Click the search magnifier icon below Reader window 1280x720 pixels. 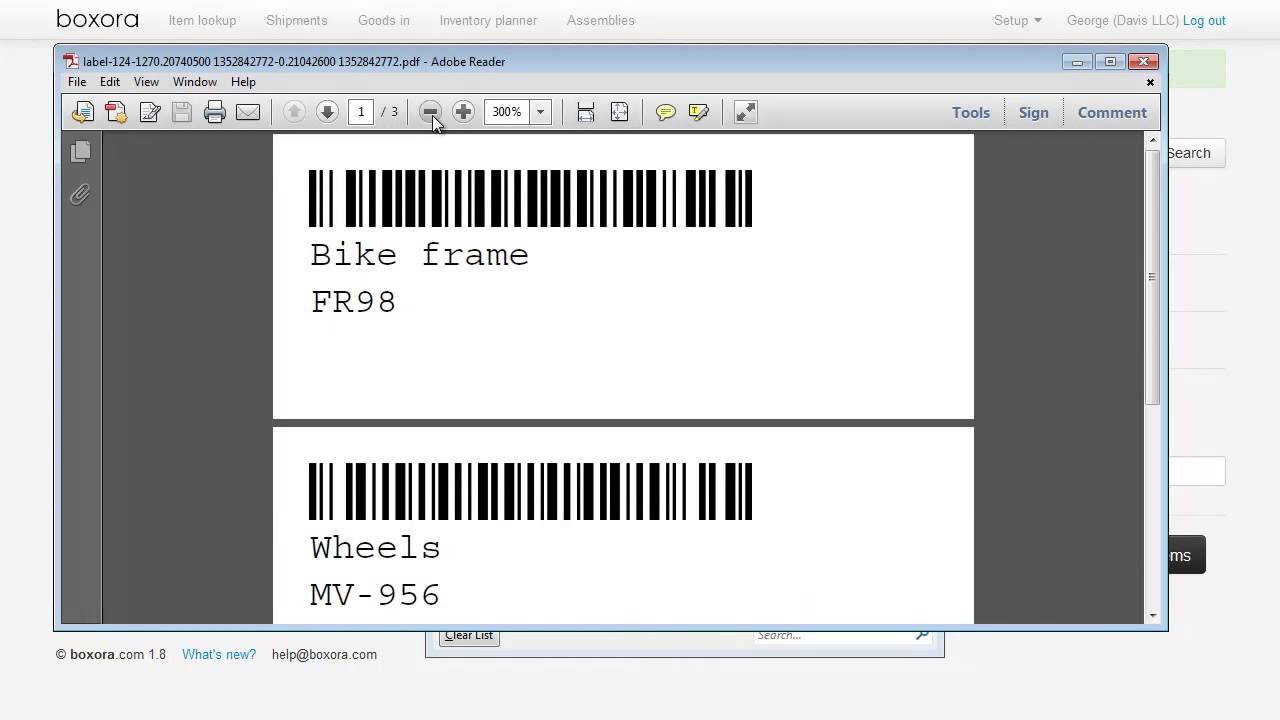(x=922, y=634)
